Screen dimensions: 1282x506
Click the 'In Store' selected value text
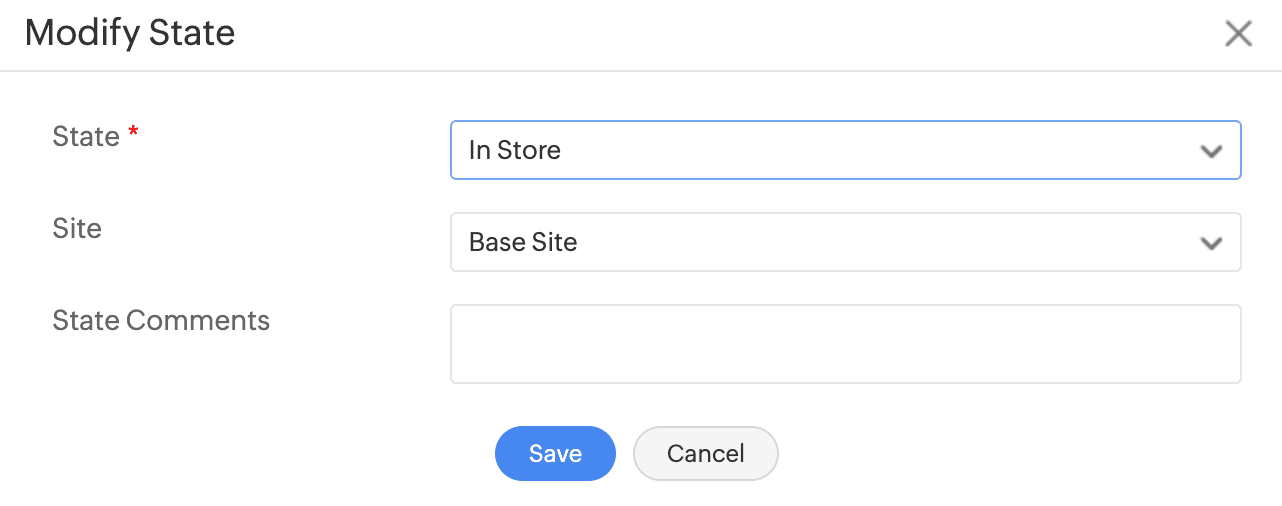(x=514, y=150)
